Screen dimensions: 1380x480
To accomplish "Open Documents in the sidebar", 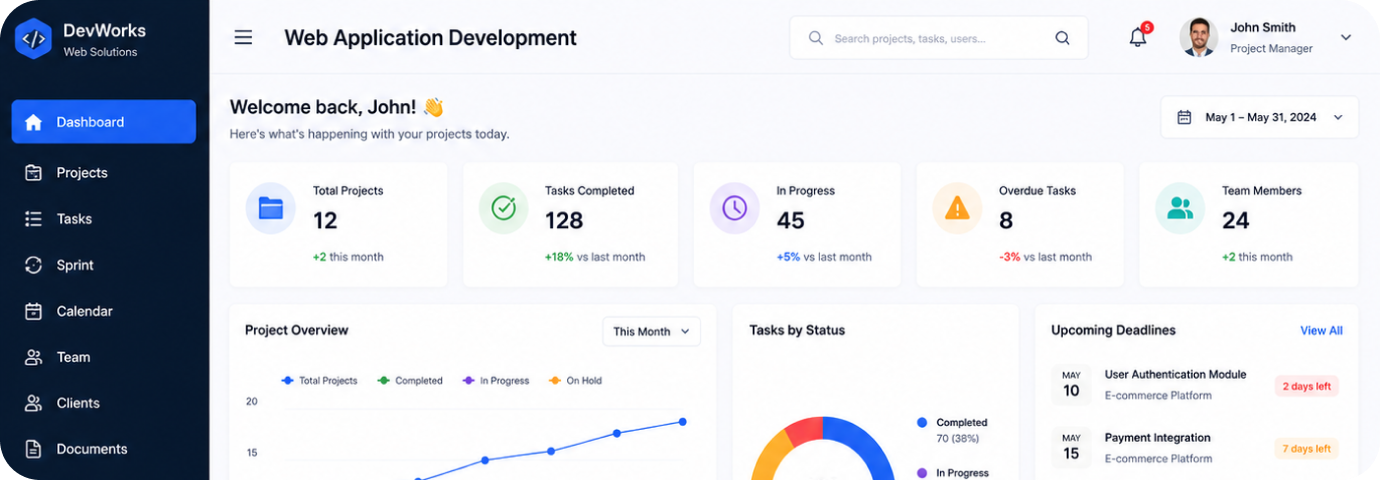I will coord(104,449).
